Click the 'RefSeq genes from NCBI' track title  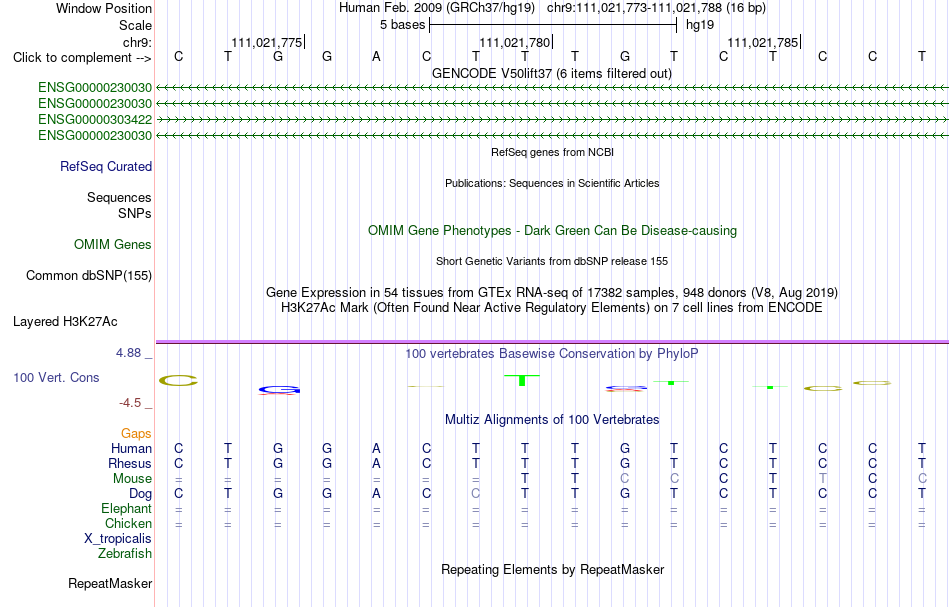click(x=552, y=152)
